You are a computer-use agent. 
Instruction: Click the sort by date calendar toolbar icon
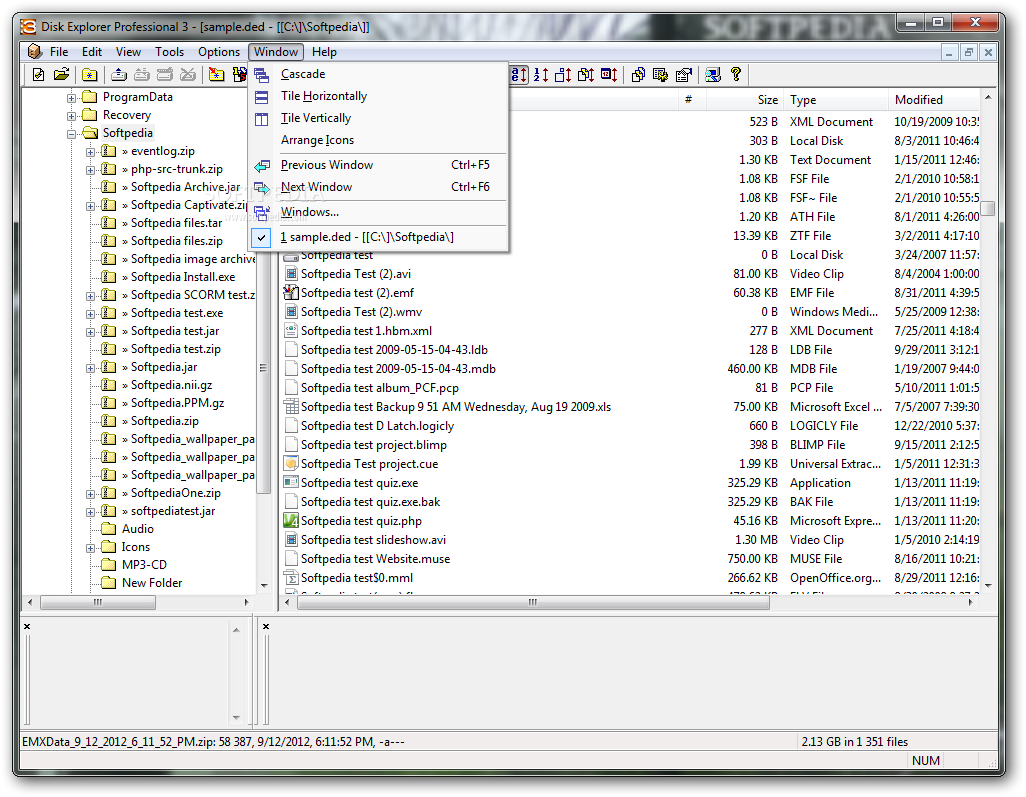pyautogui.click(x=609, y=75)
